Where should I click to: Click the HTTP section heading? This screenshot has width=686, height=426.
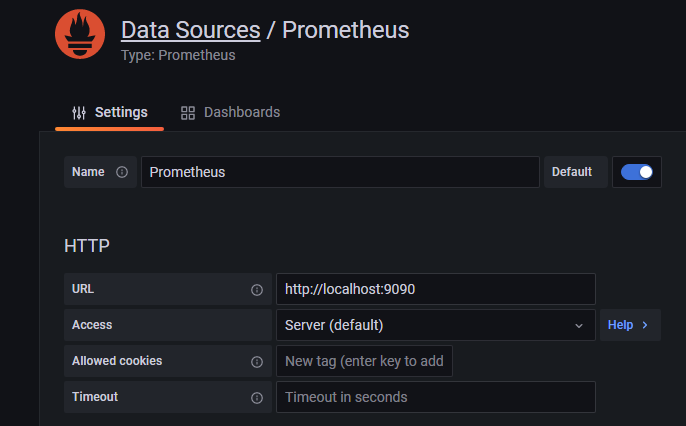pyautogui.click(x=87, y=245)
